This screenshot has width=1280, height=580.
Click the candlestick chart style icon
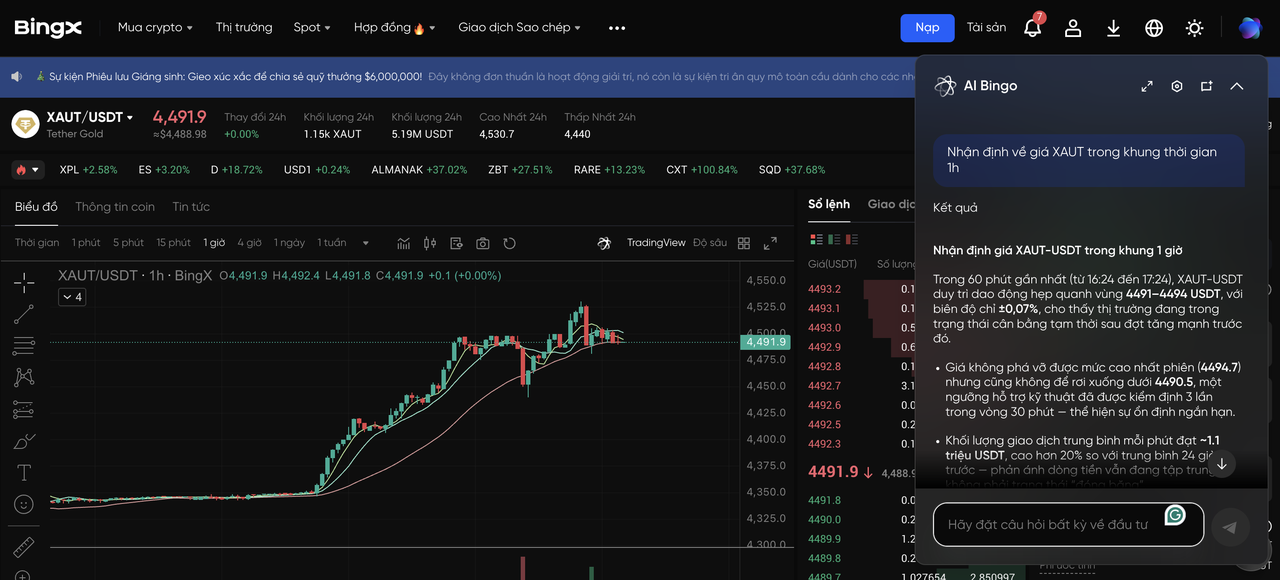[431, 243]
